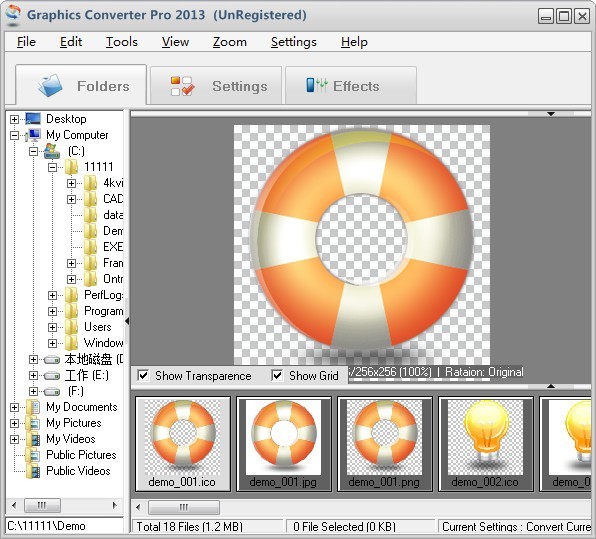
Task: Toggle the Show Grid checkbox
Action: pos(277,376)
